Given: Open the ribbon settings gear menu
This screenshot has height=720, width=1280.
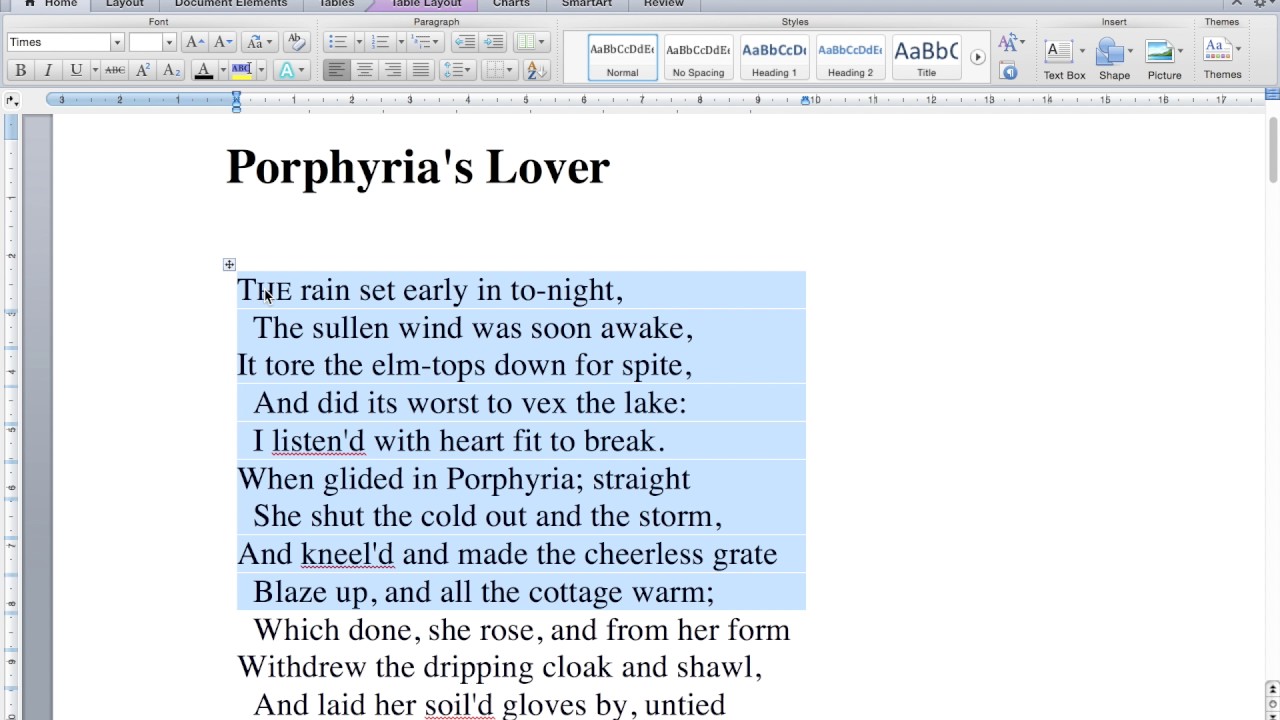Looking at the screenshot, I should 1262,4.
